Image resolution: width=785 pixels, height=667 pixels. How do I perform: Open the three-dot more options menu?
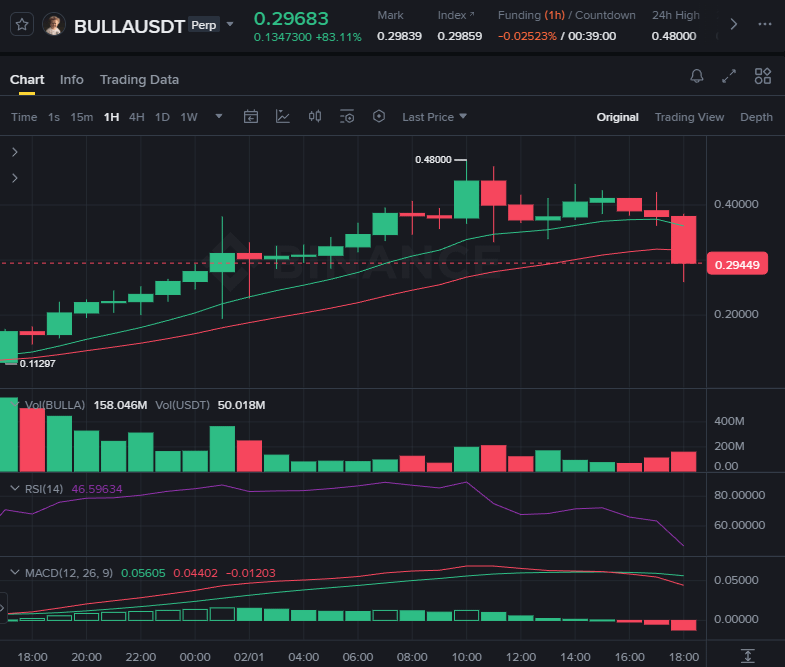tap(764, 24)
